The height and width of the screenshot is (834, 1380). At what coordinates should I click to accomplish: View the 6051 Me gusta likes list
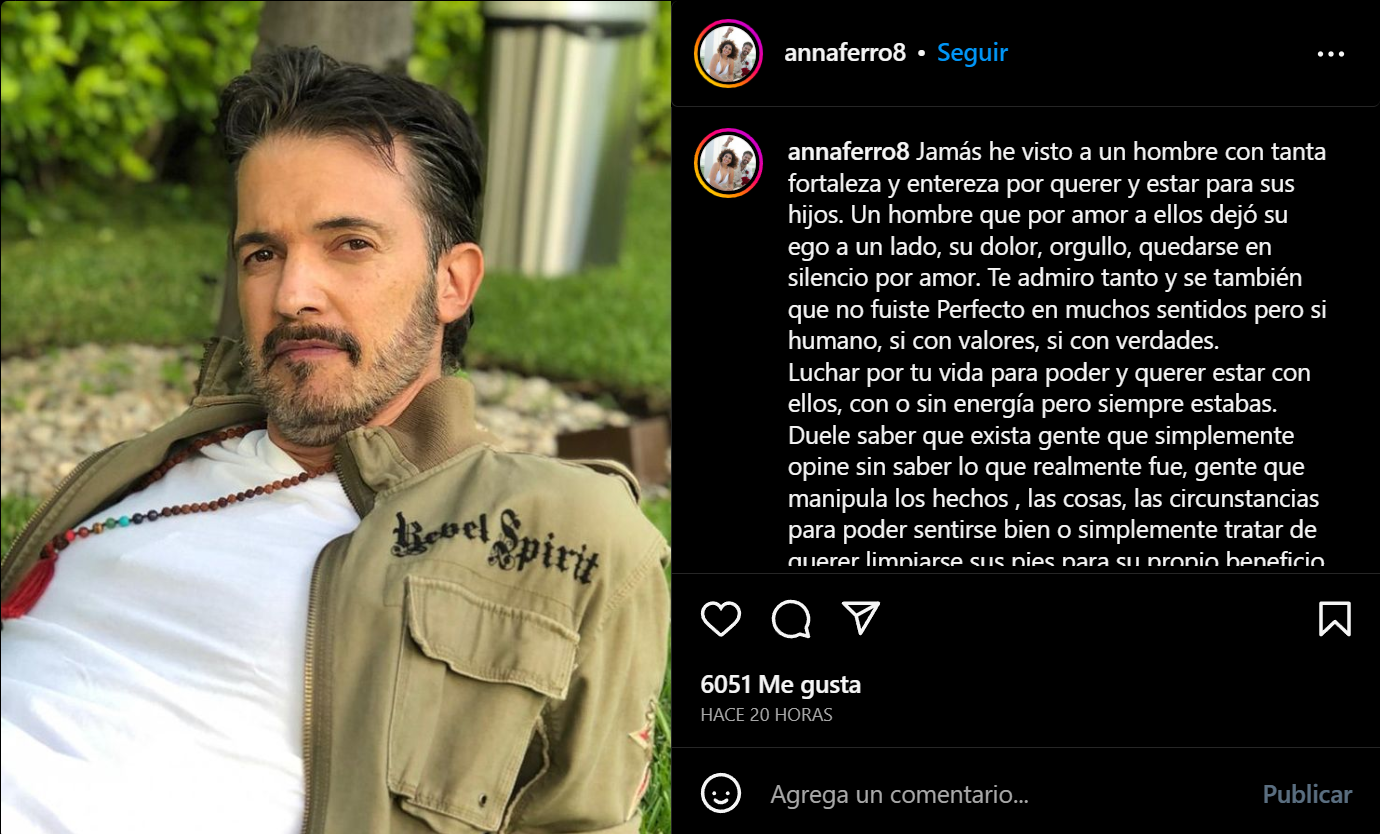coord(781,685)
